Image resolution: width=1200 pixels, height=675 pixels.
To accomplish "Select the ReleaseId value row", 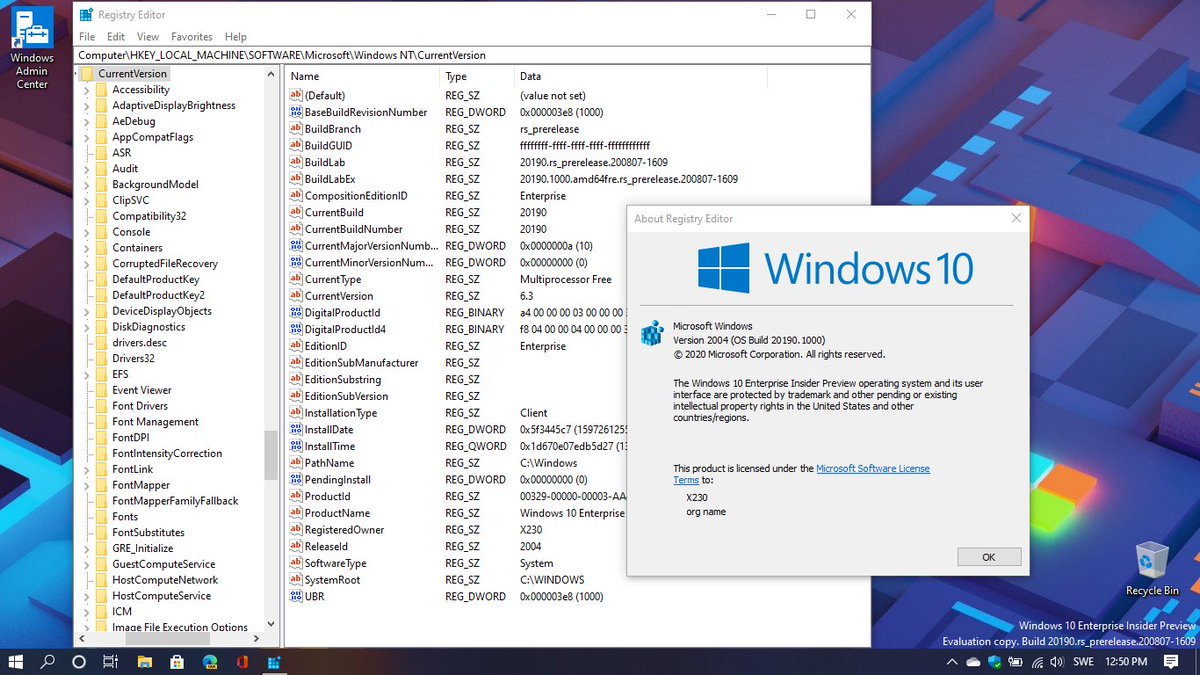I will (457, 546).
